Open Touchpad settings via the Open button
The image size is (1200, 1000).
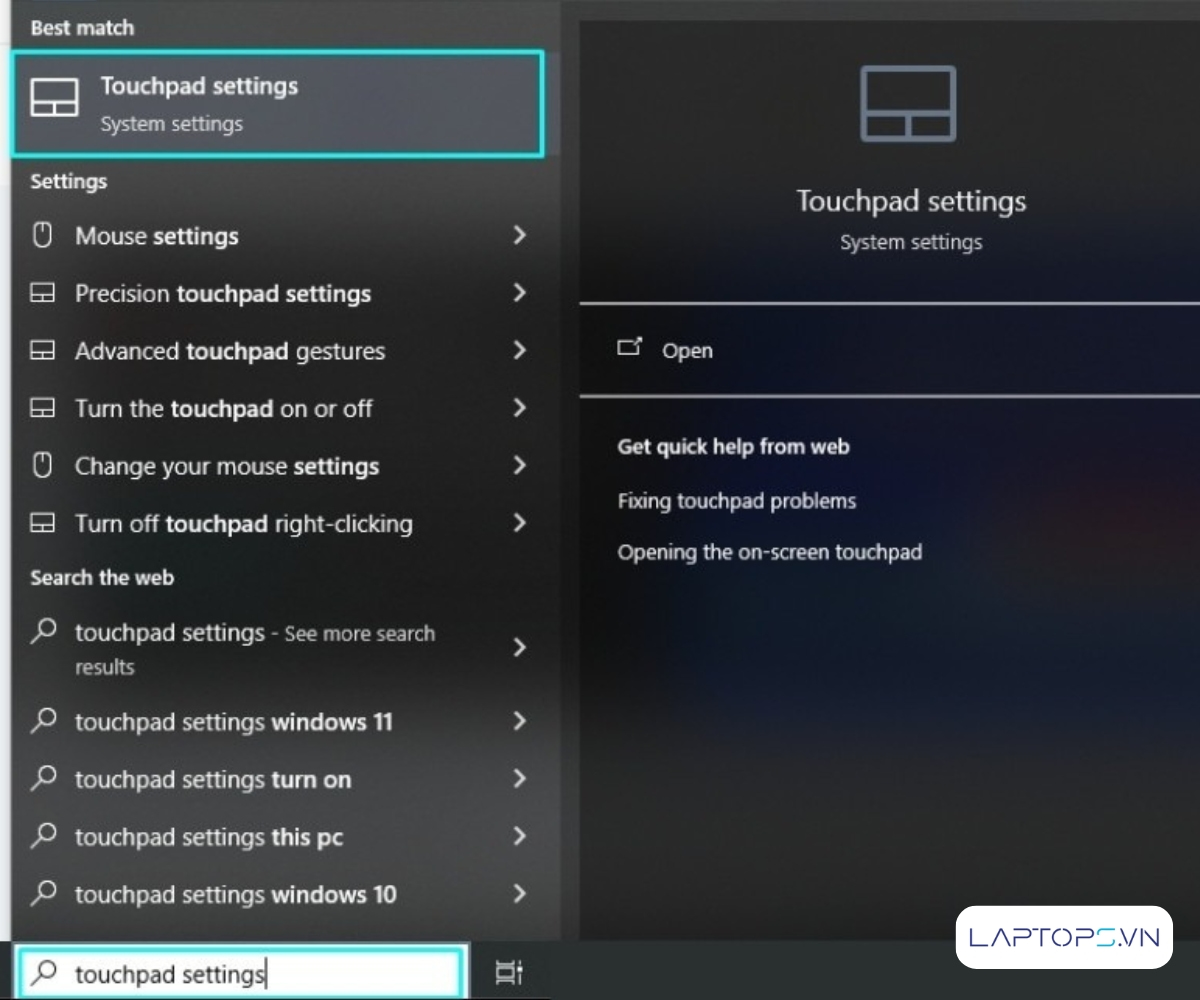tap(687, 351)
